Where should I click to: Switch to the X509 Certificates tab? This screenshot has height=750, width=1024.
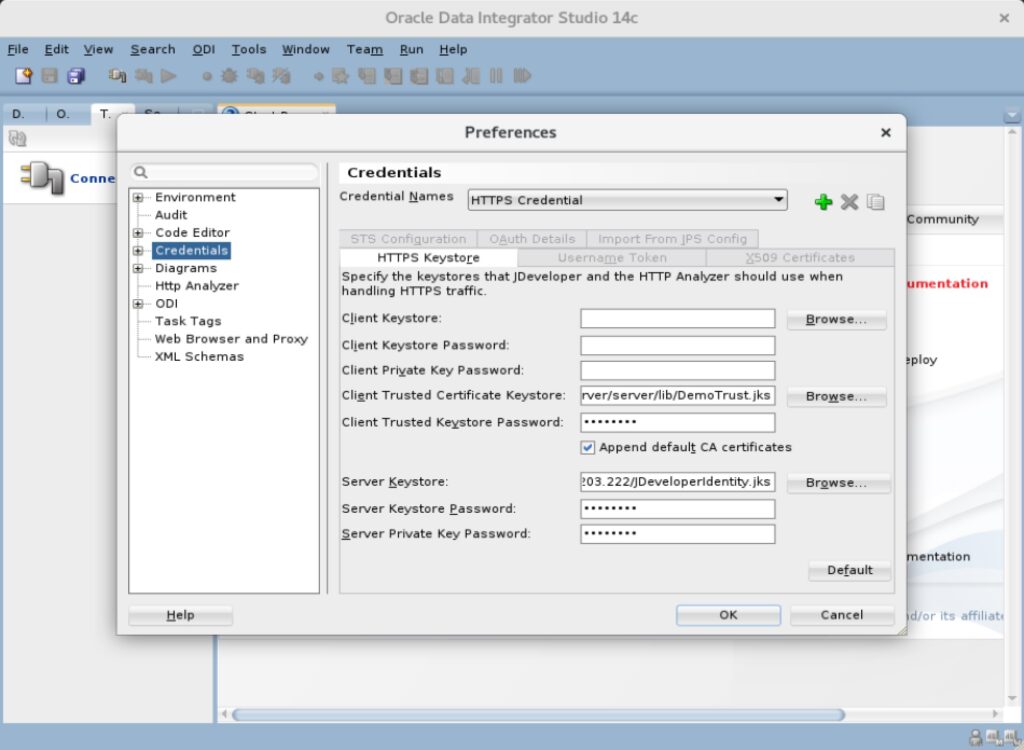[800, 257]
